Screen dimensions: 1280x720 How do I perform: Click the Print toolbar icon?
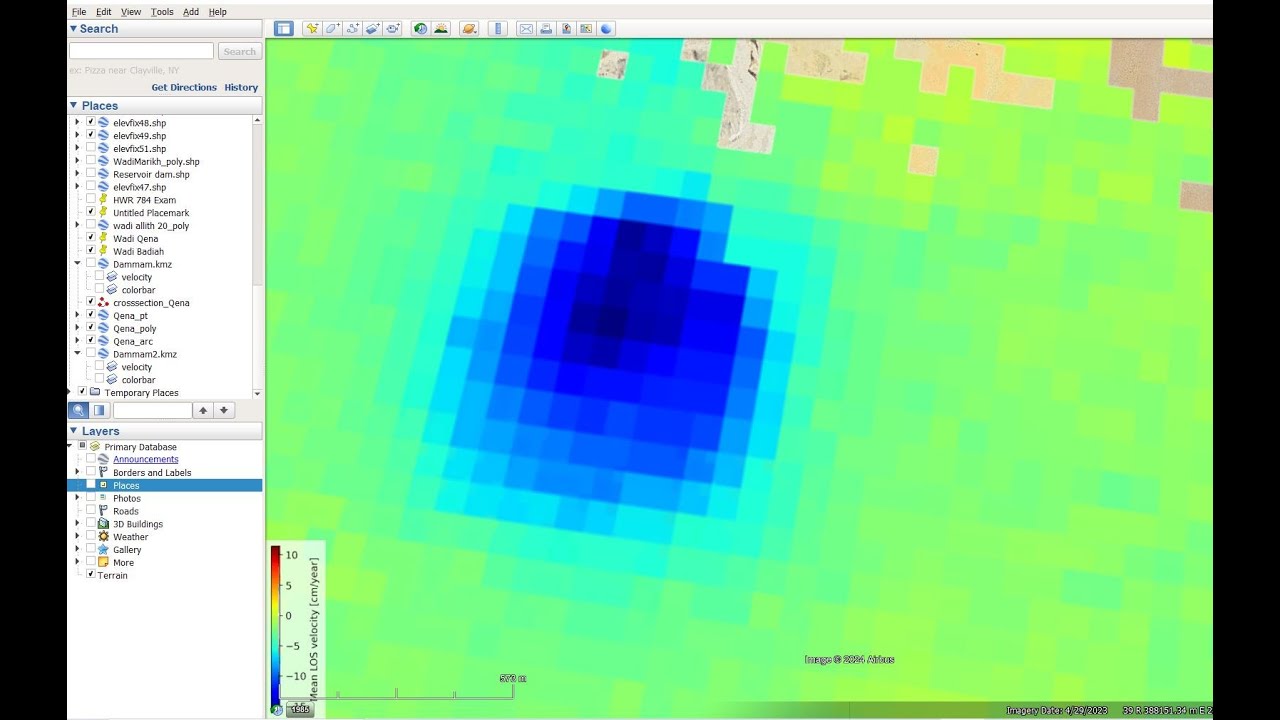(546, 29)
